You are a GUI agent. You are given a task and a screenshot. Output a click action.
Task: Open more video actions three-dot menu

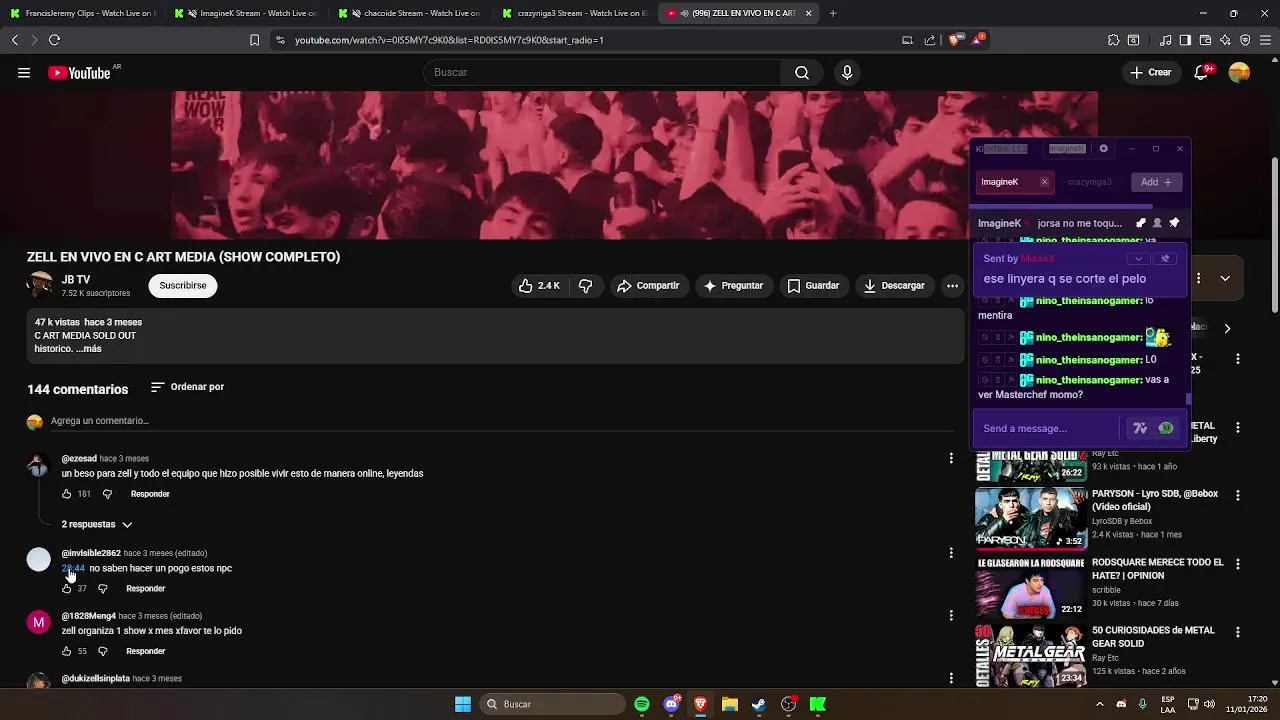[x=952, y=286]
